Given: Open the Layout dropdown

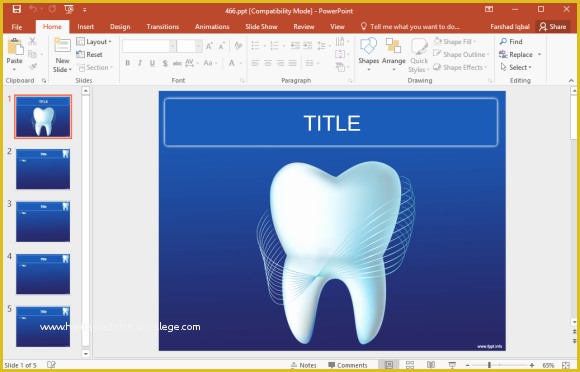Looking at the screenshot, I should (x=94, y=41).
